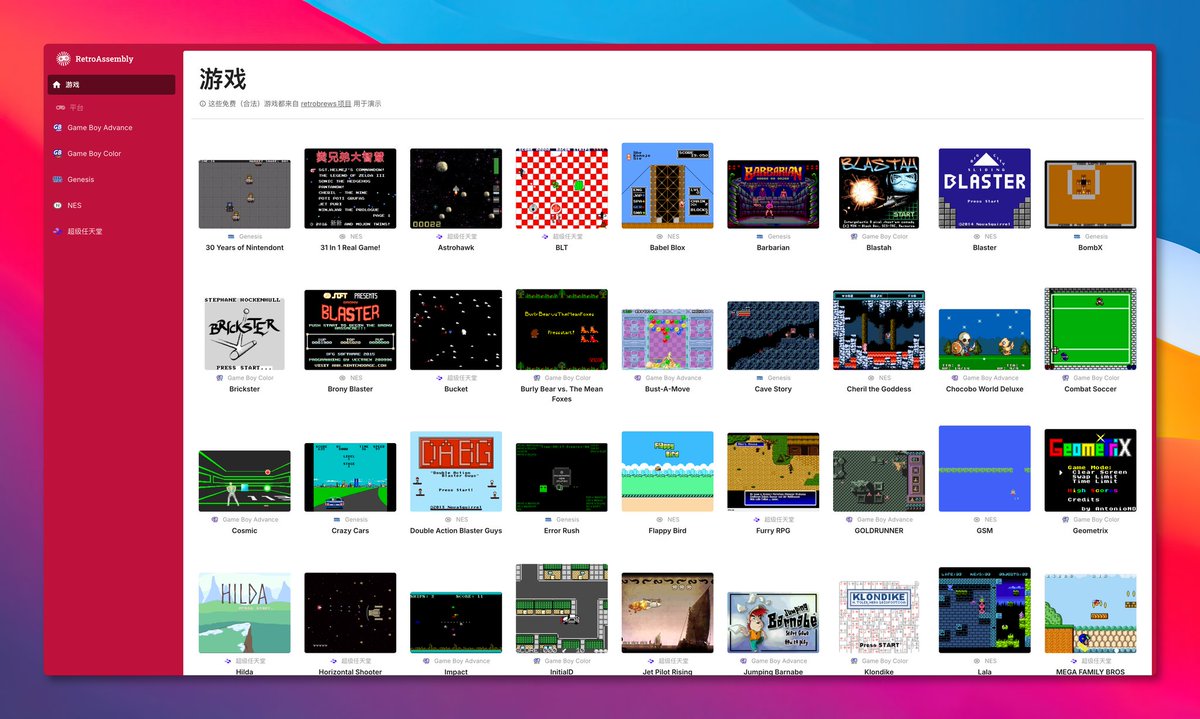The image size is (1200, 719).
Task: Open the Bucket game thumbnail
Action: [x=456, y=330]
